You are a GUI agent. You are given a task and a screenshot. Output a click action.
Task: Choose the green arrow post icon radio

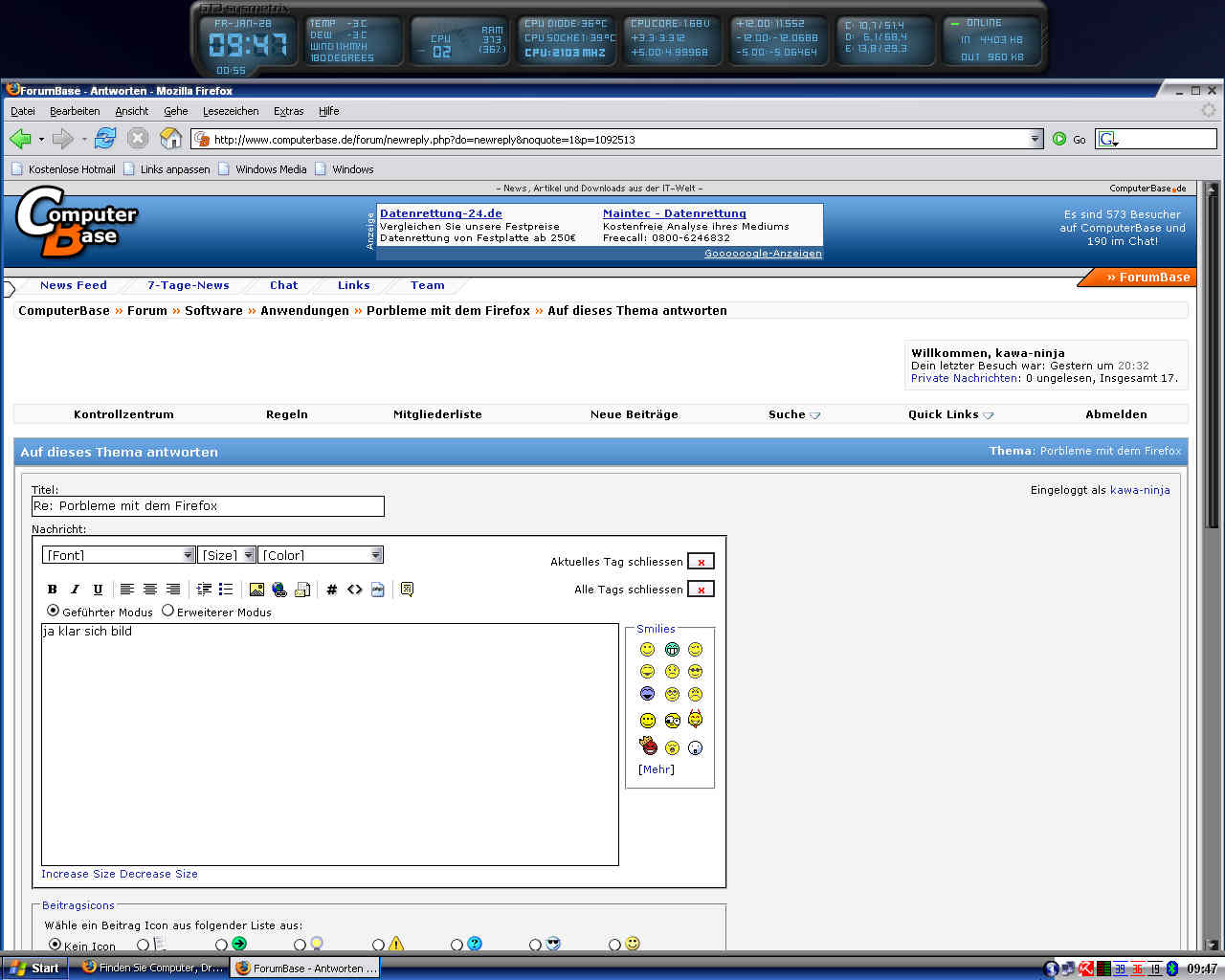click(221, 945)
